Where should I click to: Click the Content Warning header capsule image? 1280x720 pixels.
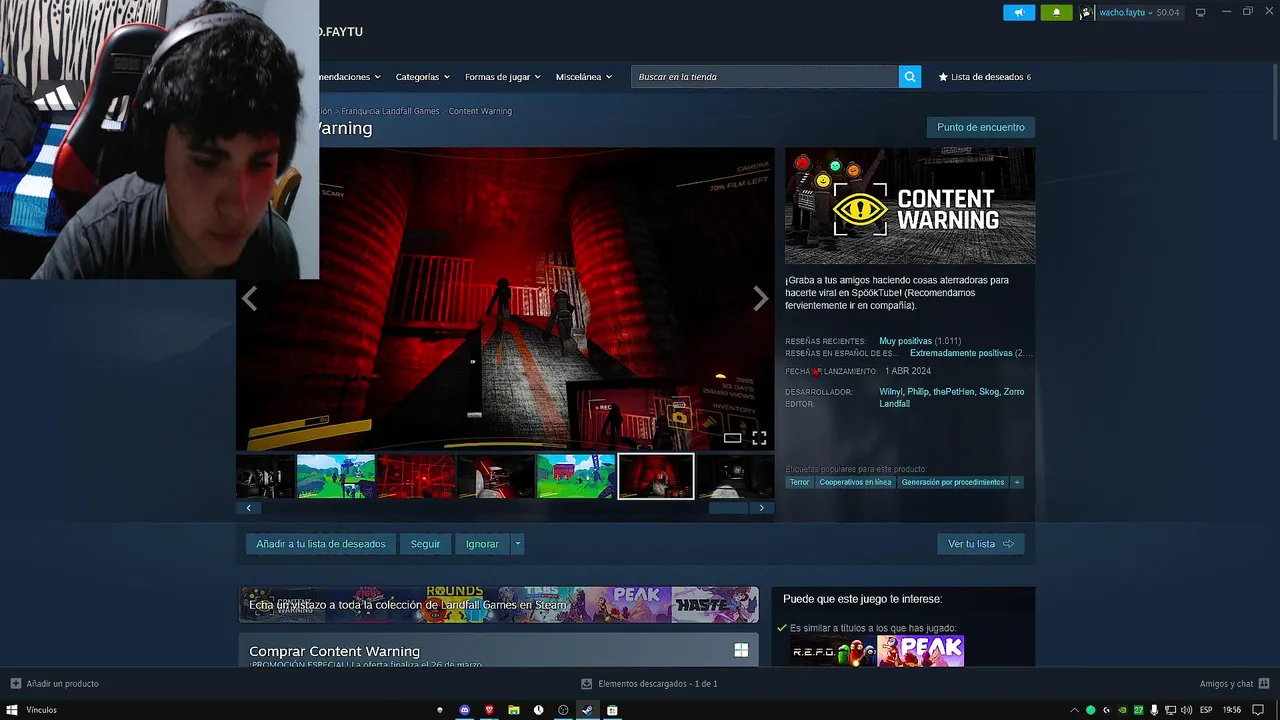[x=910, y=206]
